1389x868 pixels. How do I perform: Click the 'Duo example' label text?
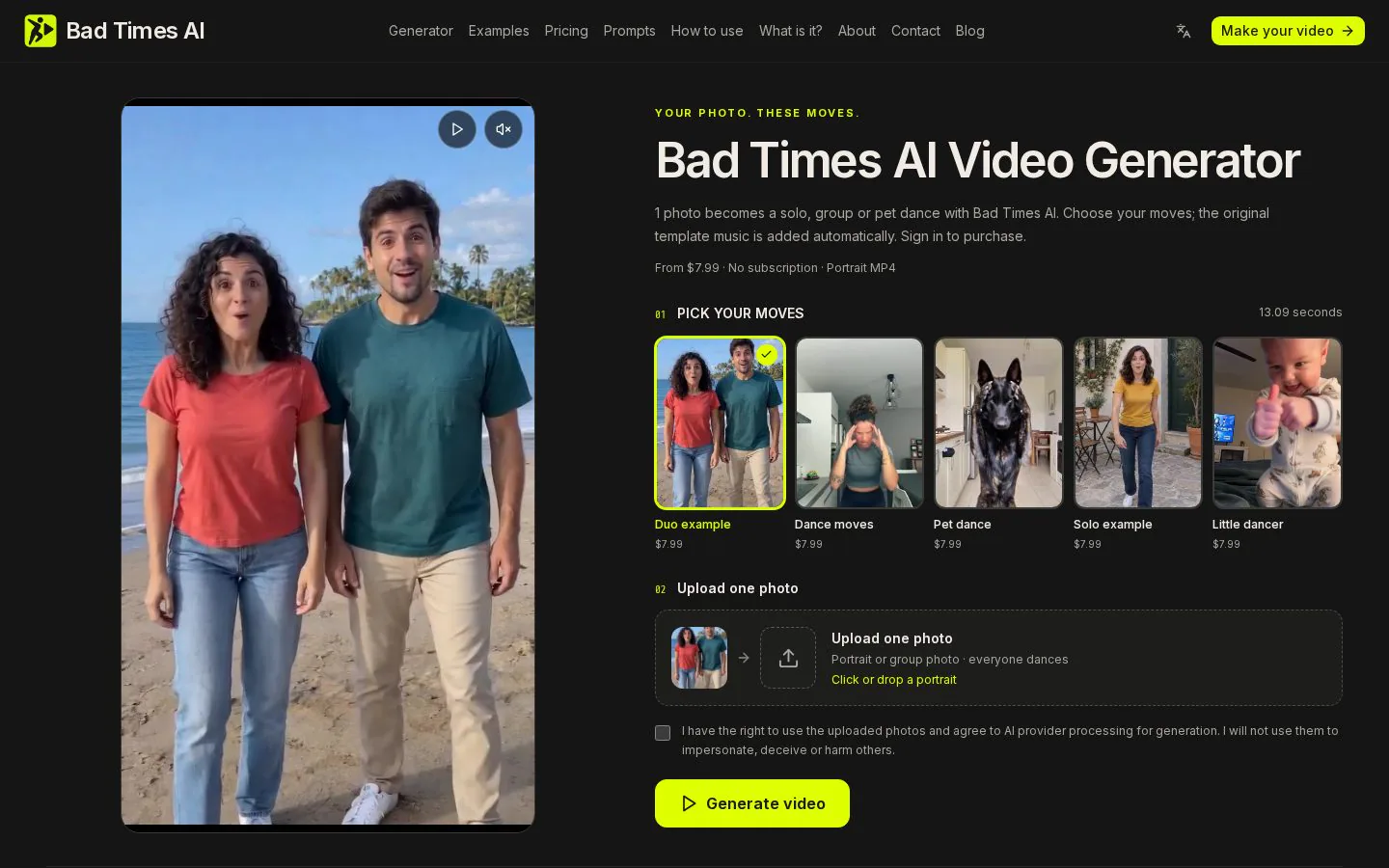pyautogui.click(x=693, y=525)
